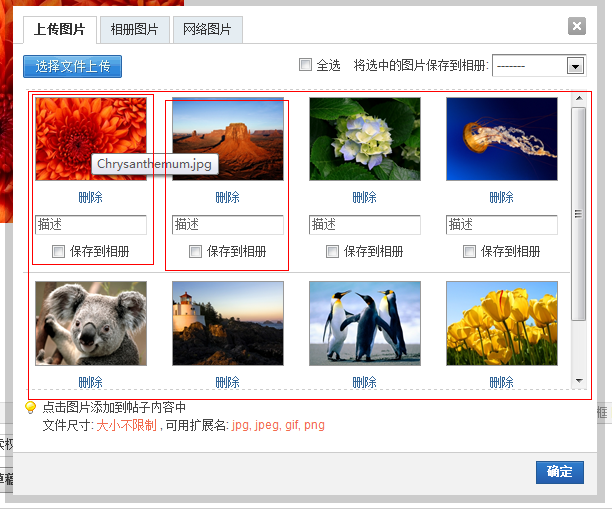Focus the 描述 field under the chrysanthemum
Image resolution: width=612 pixels, height=511 pixels.
tap(91, 225)
